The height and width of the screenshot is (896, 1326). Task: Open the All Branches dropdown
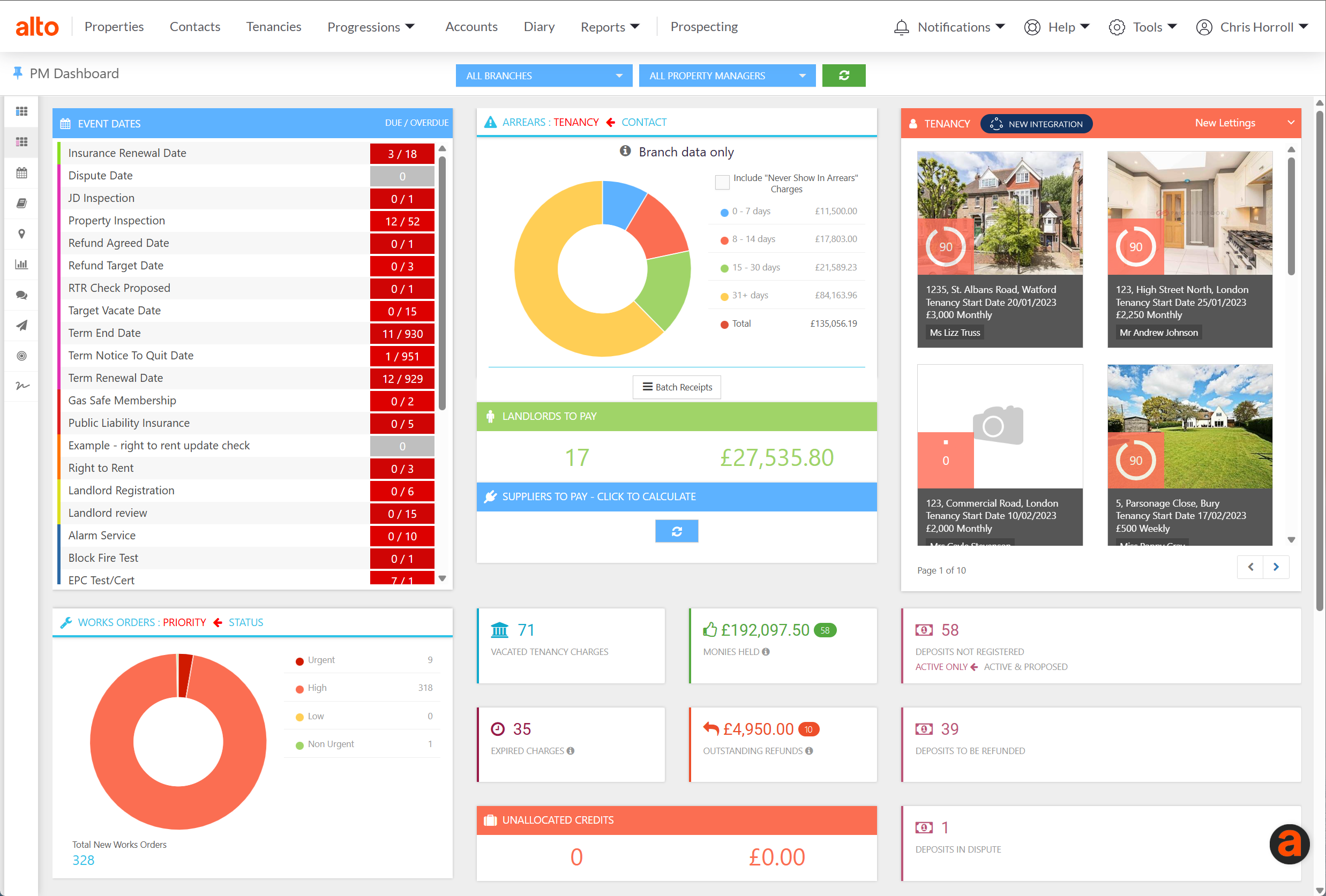[x=544, y=76]
